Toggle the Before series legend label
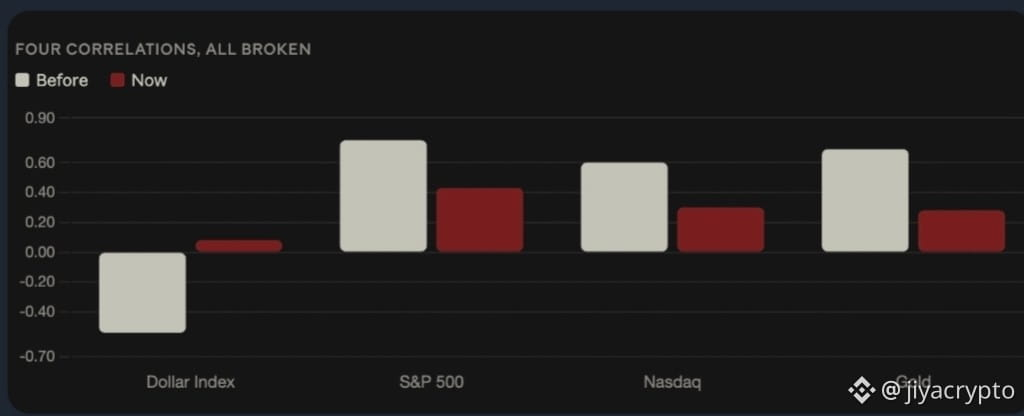This screenshot has height=416, width=1024. (62, 80)
